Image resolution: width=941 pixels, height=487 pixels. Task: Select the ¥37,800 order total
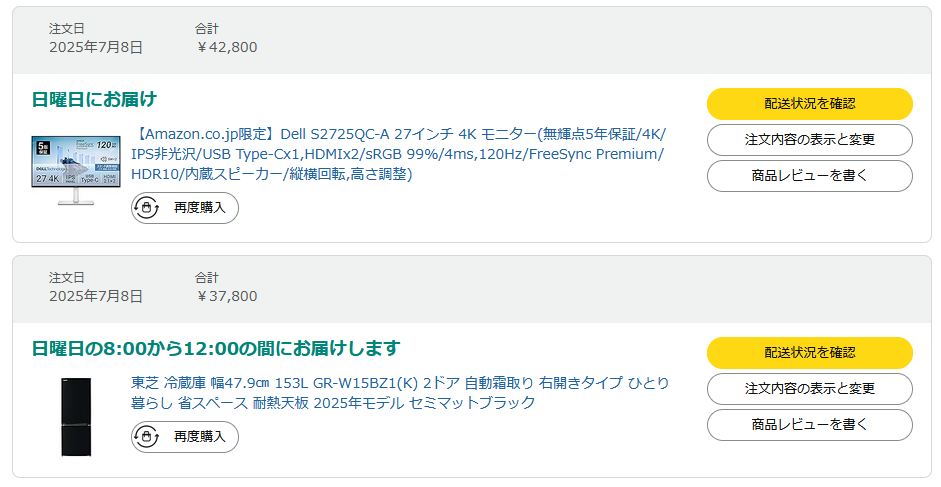point(226,296)
